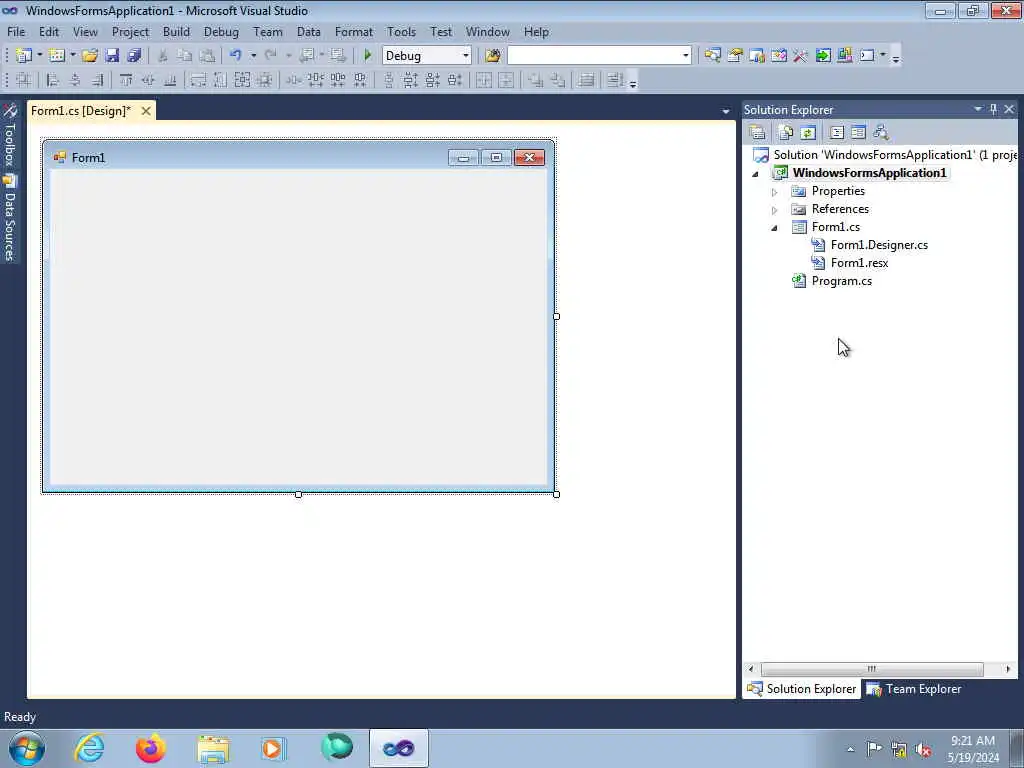The image size is (1024, 768).
Task: Open the Format menu
Action: 354,31
